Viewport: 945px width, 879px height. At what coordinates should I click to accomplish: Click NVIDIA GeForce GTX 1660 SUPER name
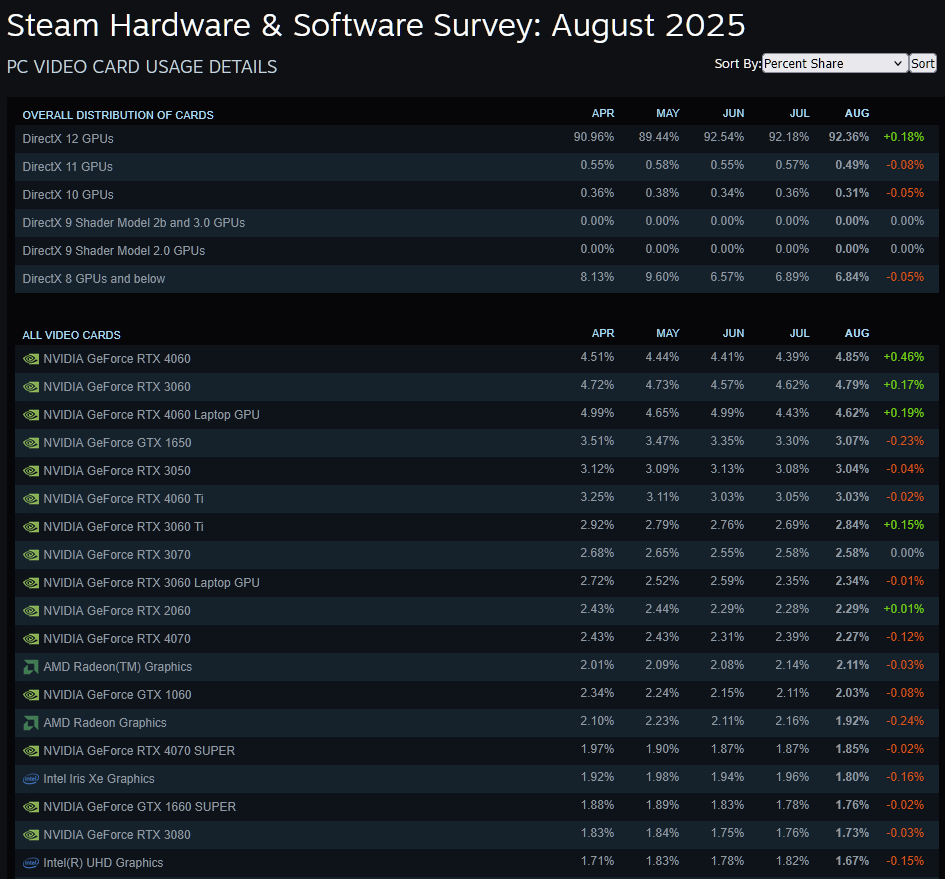(140, 807)
